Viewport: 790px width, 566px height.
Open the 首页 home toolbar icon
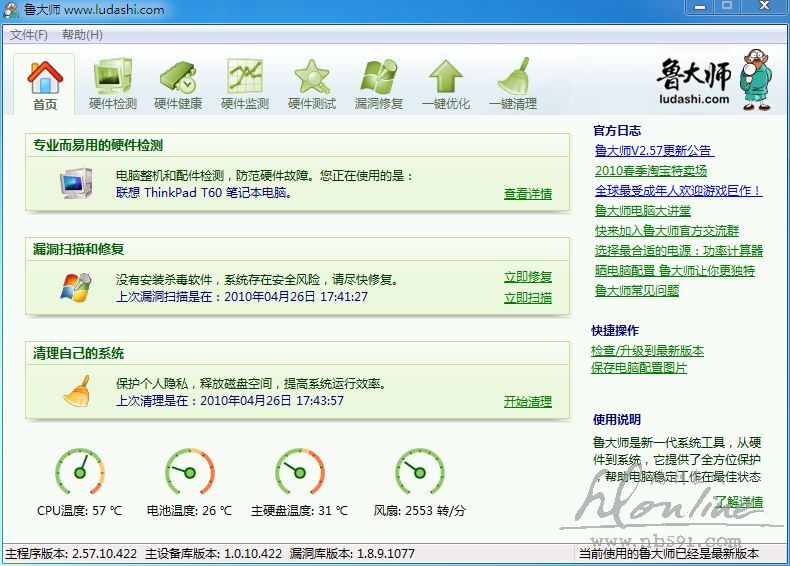pos(45,83)
